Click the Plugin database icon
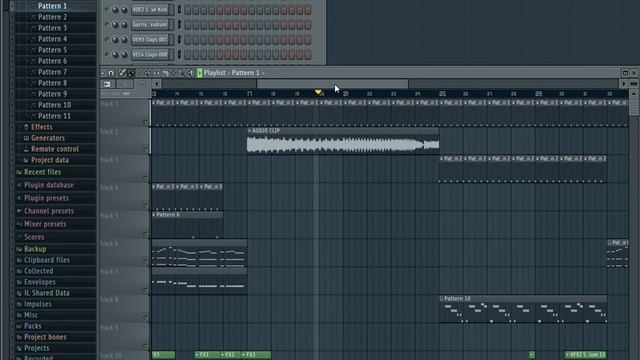Image resolution: width=640 pixels, height=360 pixels. tap(19, 185)
